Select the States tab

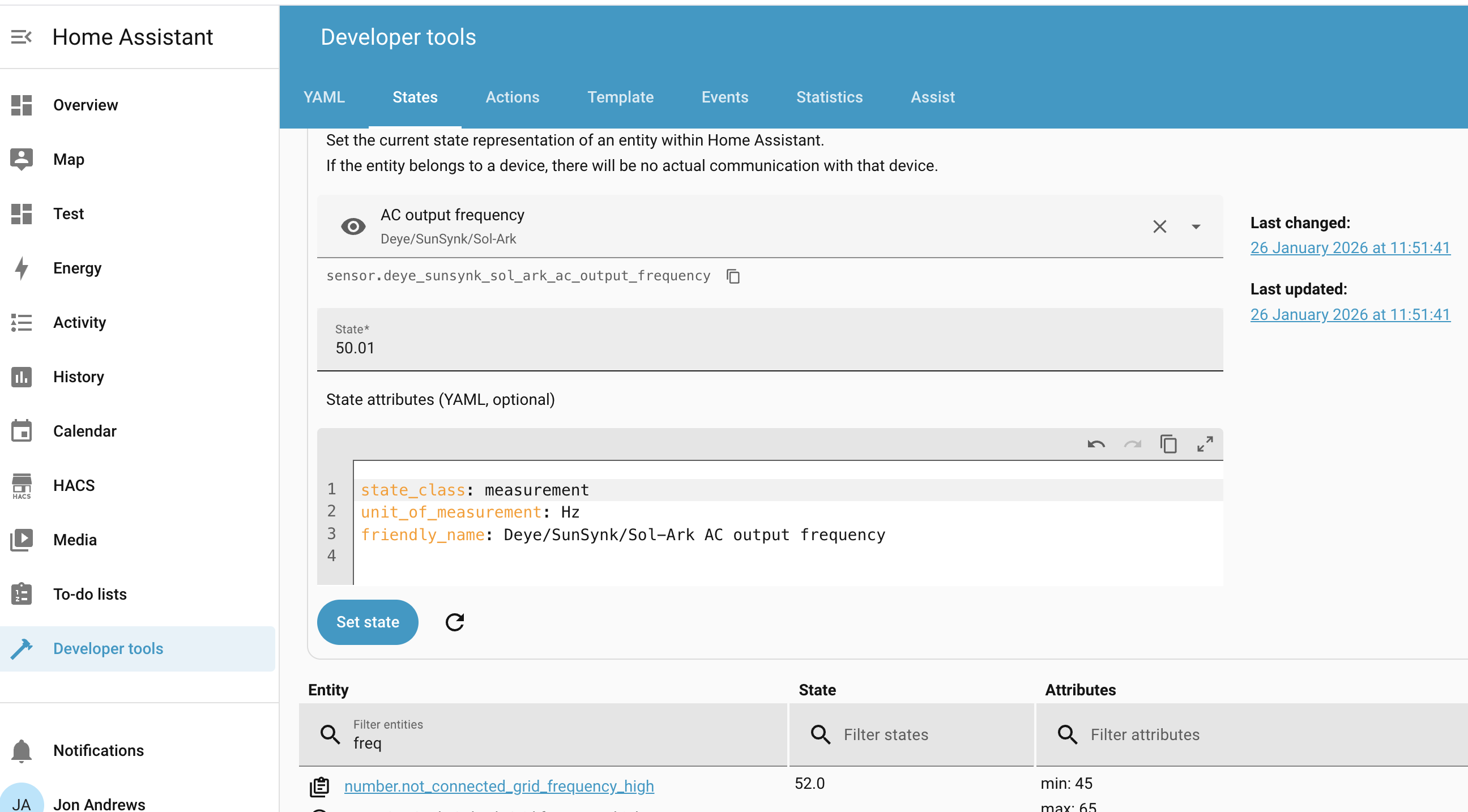(x=415, y=97)
